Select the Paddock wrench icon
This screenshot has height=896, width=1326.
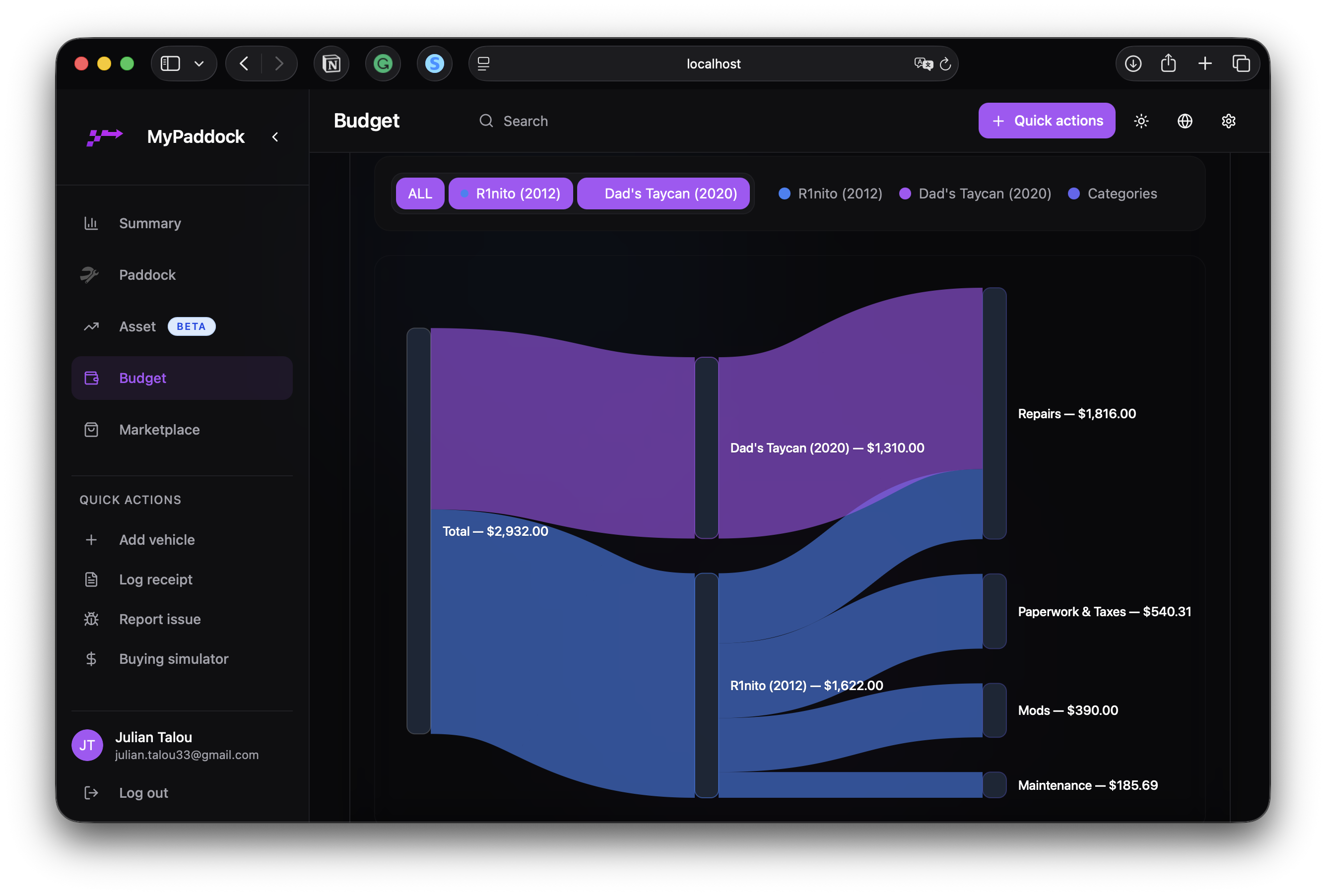pos(91,274)
